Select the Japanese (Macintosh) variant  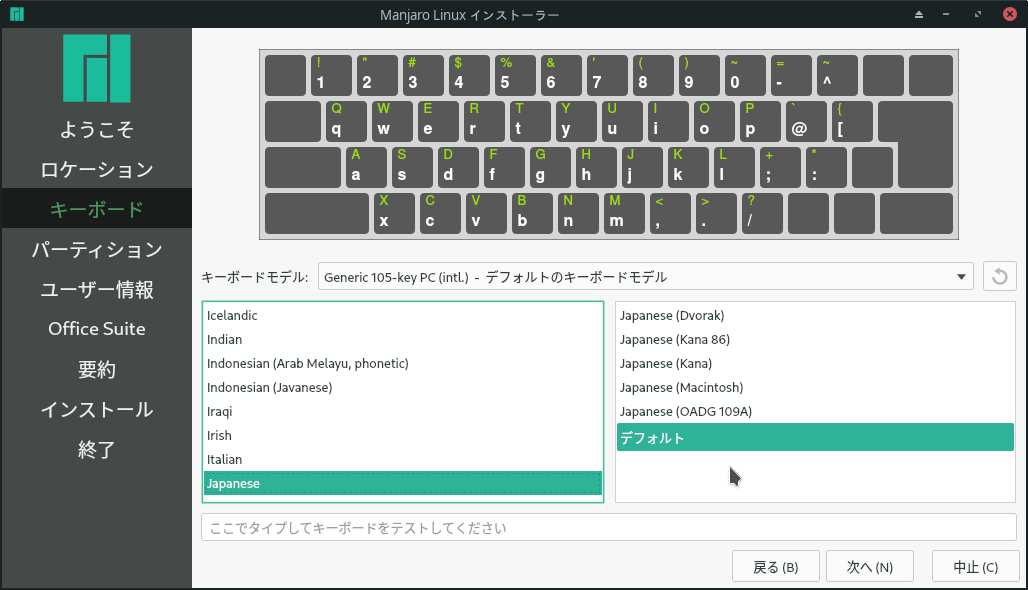[815, 387]
